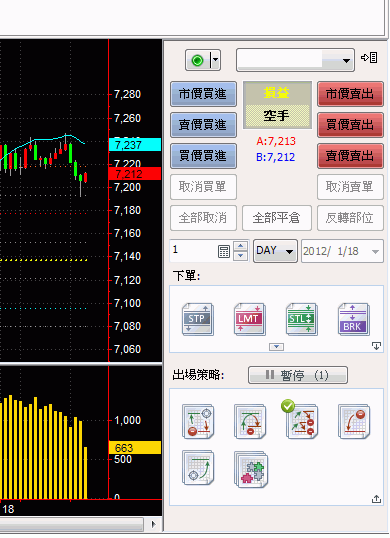The width and height of the screenshot is (390, 538).
Task: Expand the order types panel arrow
Action: pos(276,347)
